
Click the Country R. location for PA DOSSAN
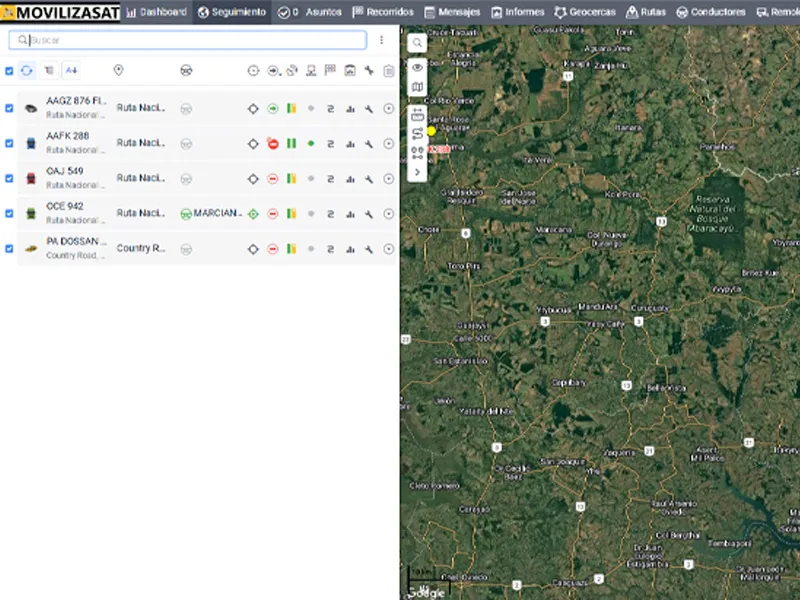click(141, 248)
